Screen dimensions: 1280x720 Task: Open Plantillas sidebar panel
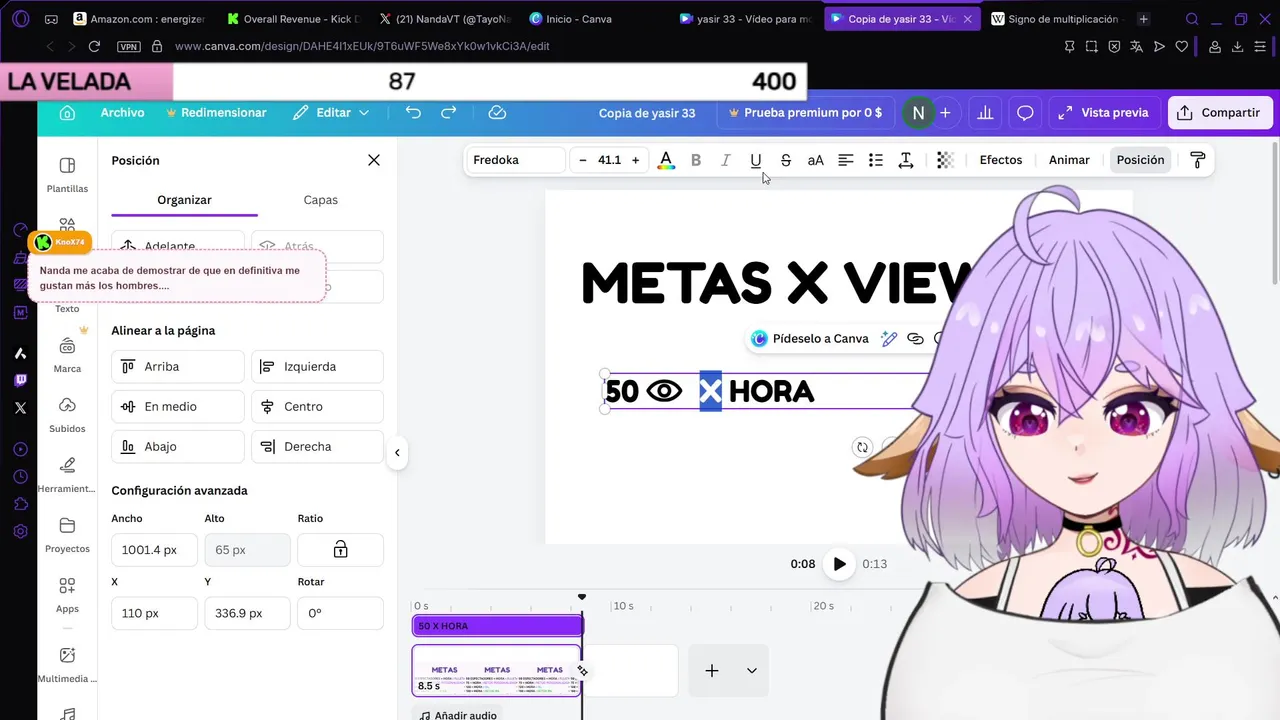pos(67,174)
